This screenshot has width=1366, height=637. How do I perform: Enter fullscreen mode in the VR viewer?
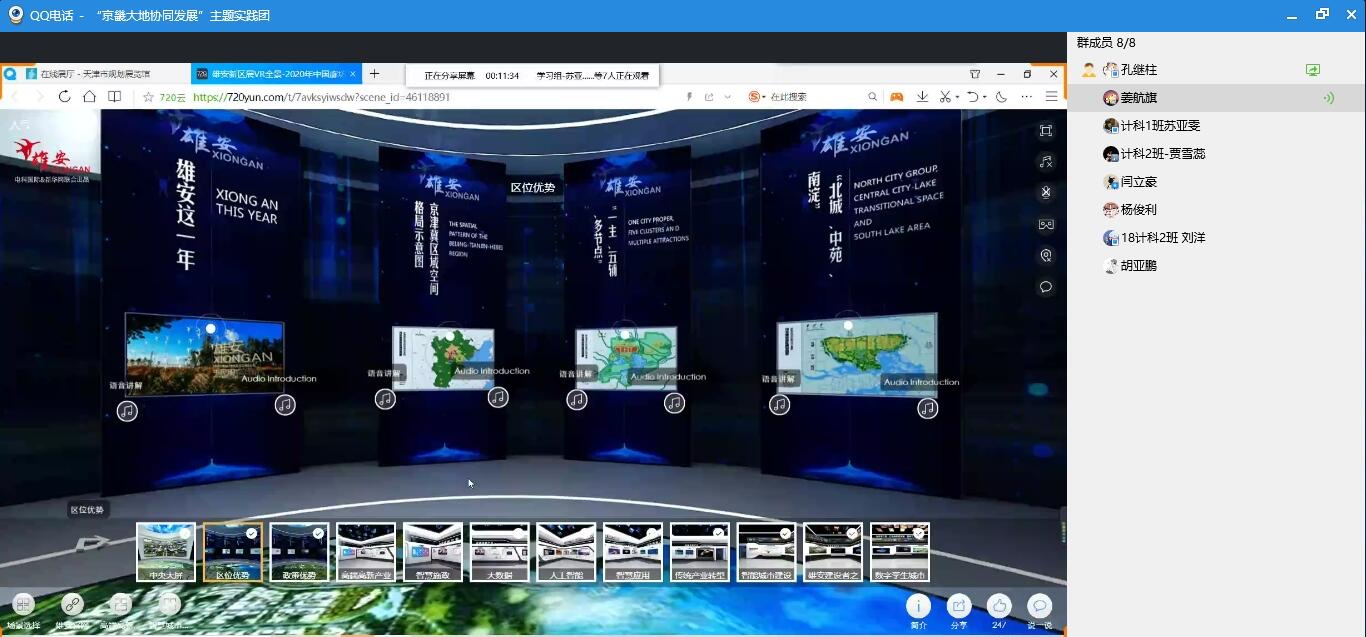pyautogui.click(x=1046, y=131)
